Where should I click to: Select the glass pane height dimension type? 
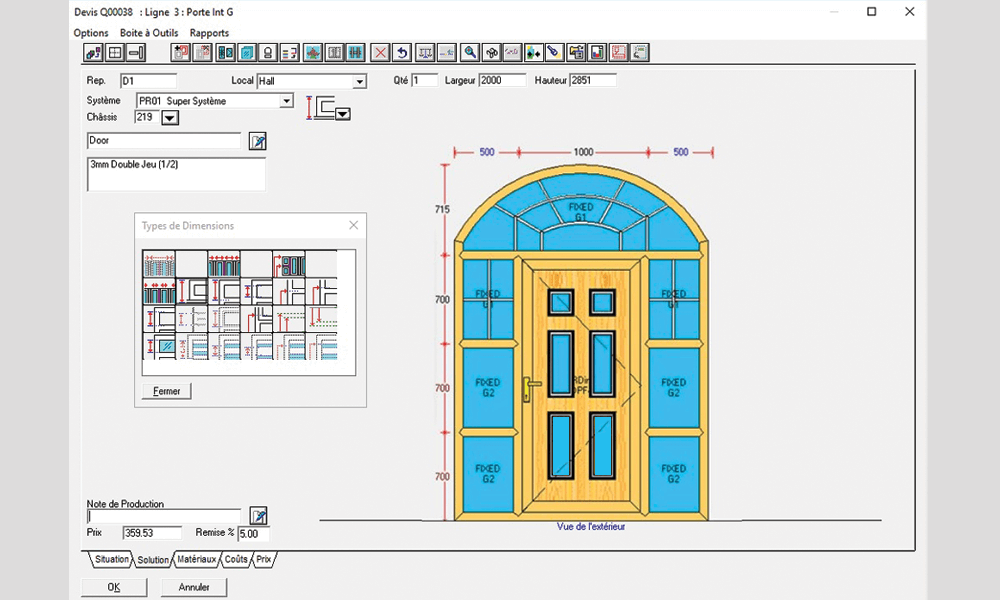(x=159, y=346)
